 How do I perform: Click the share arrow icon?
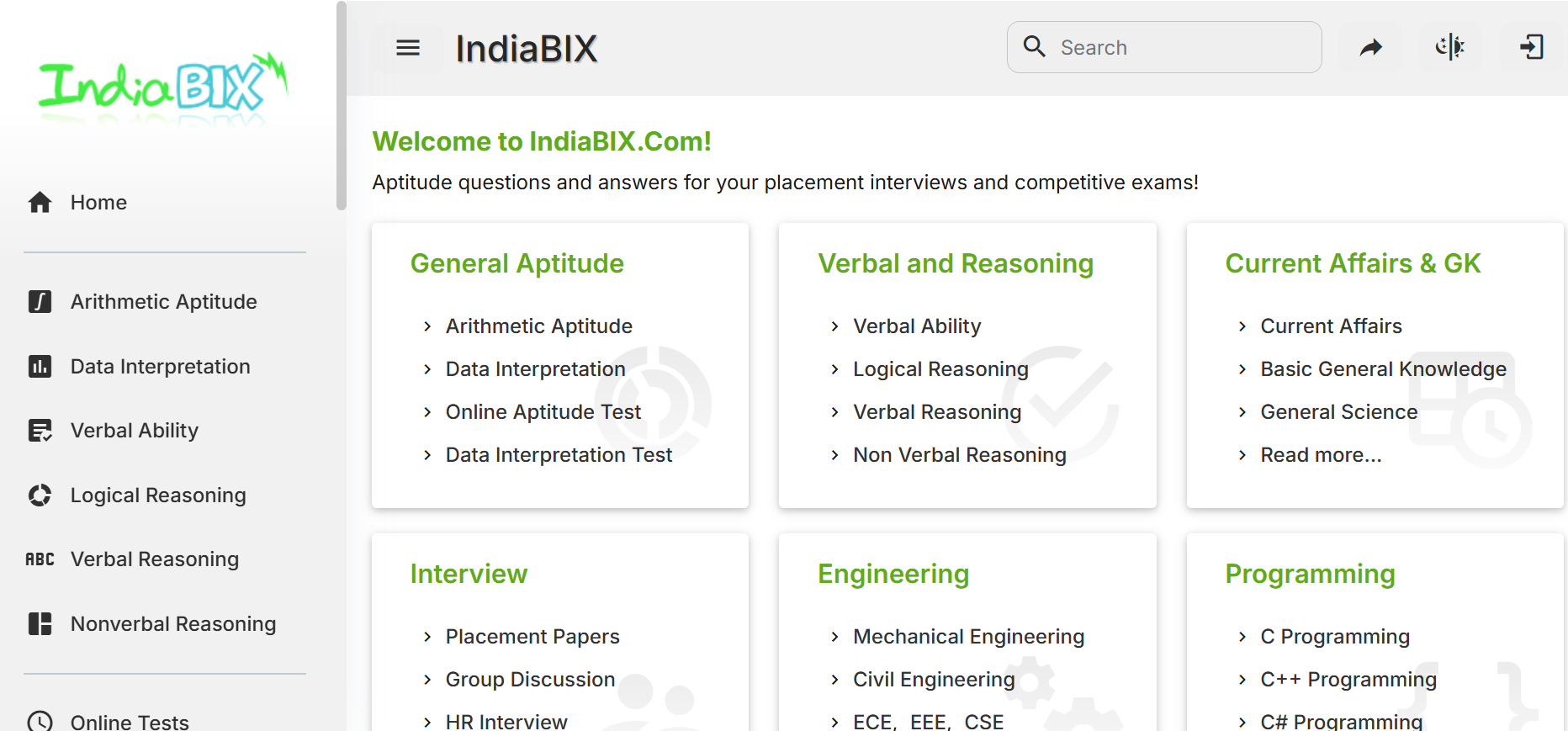click(1371, 48)
